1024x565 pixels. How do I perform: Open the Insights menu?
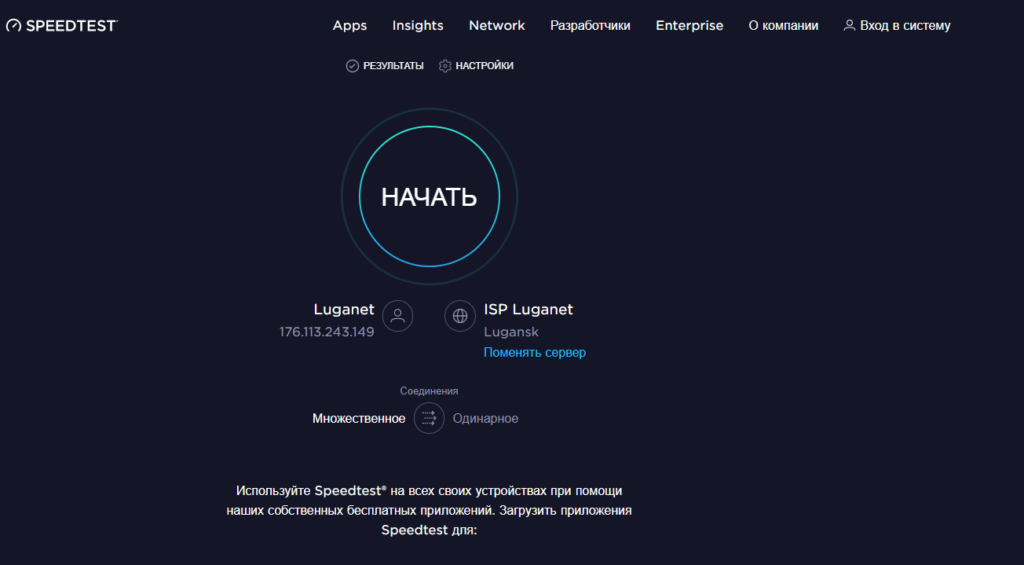pos(418,26)
